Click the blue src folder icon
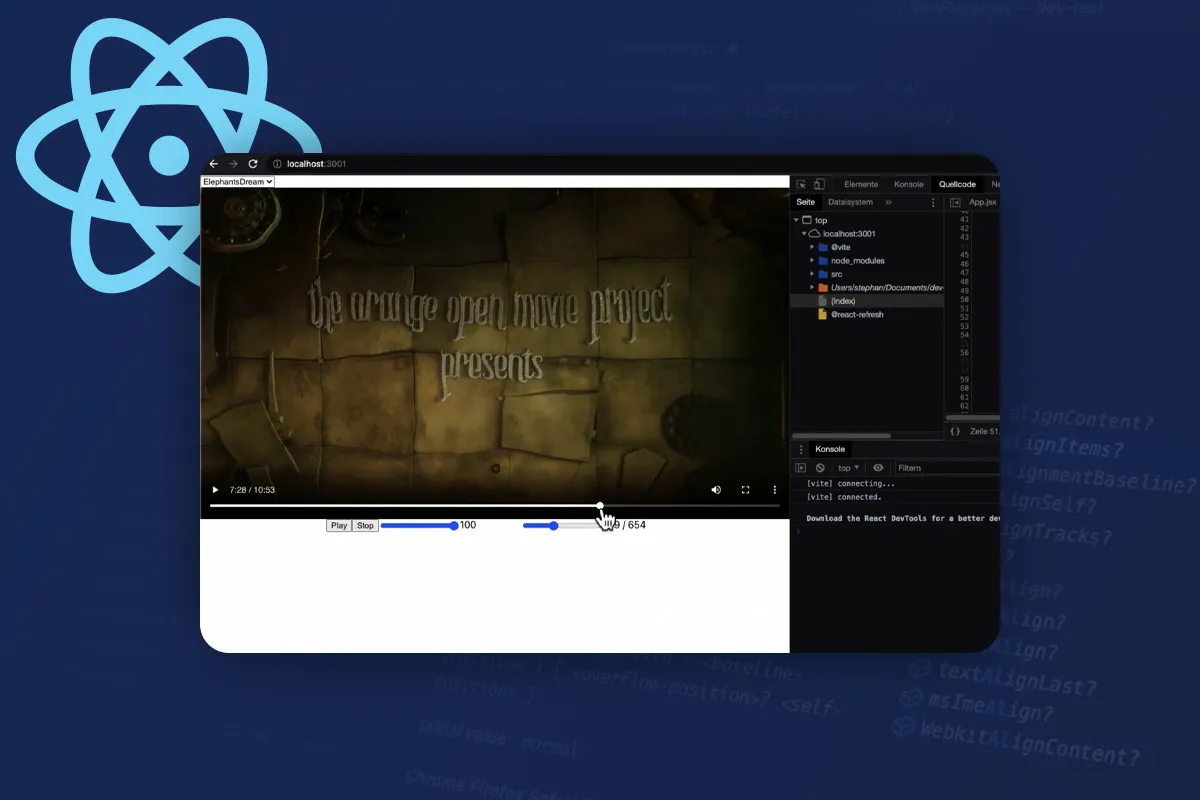 coord(822,274)
